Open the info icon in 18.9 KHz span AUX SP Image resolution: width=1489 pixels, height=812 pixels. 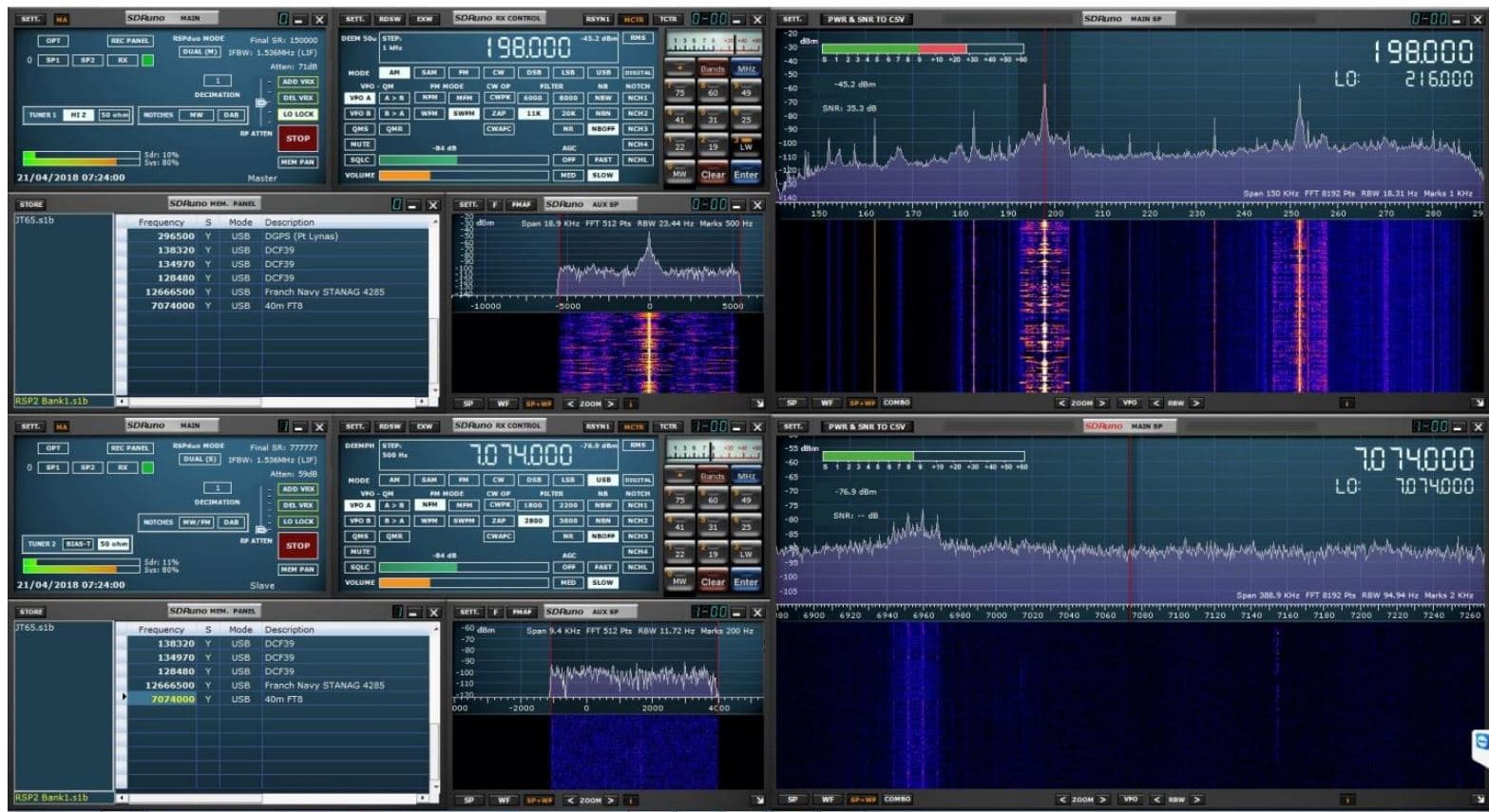pos(630,404)
